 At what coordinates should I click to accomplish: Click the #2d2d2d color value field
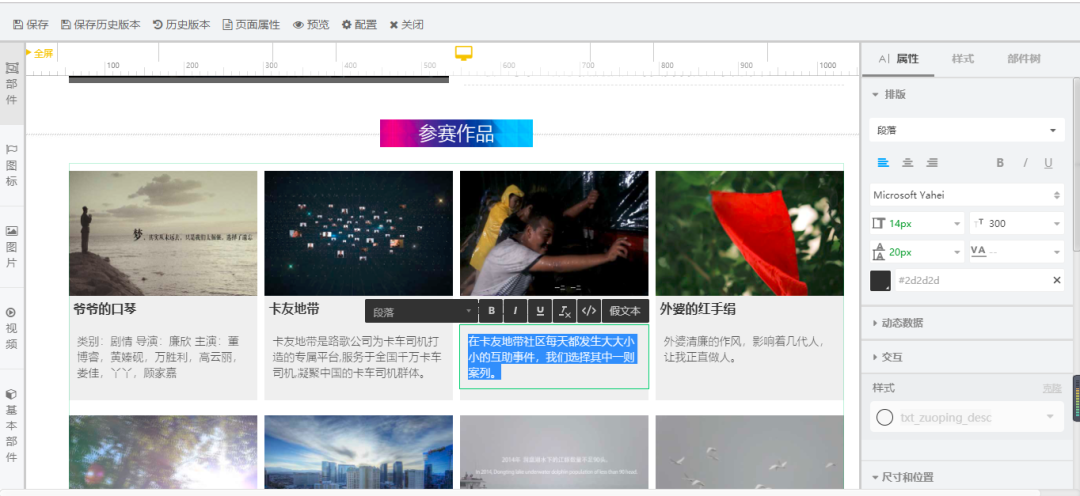coord(971,280)
